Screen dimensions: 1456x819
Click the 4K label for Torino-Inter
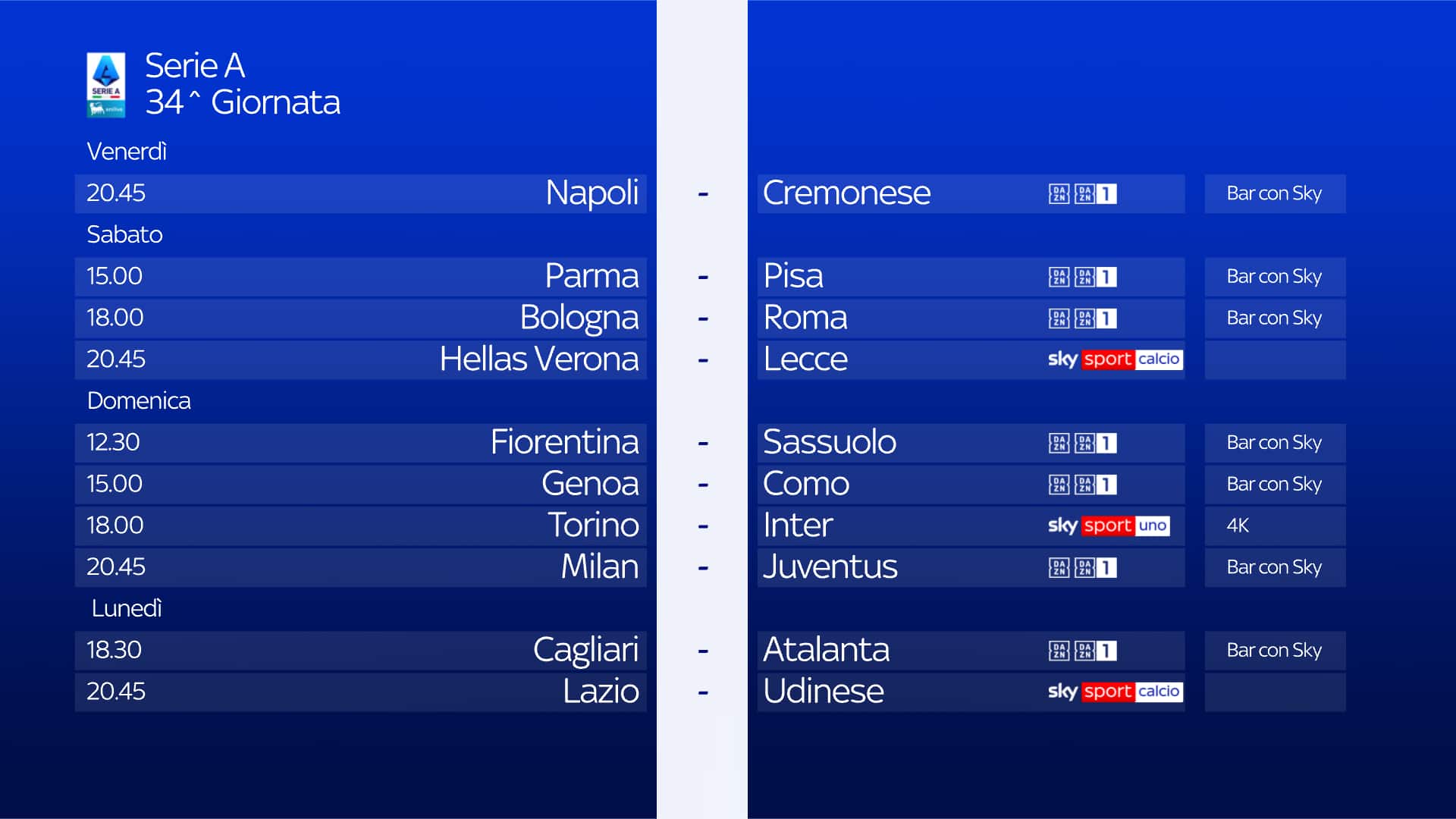(x=1238, y=526)
